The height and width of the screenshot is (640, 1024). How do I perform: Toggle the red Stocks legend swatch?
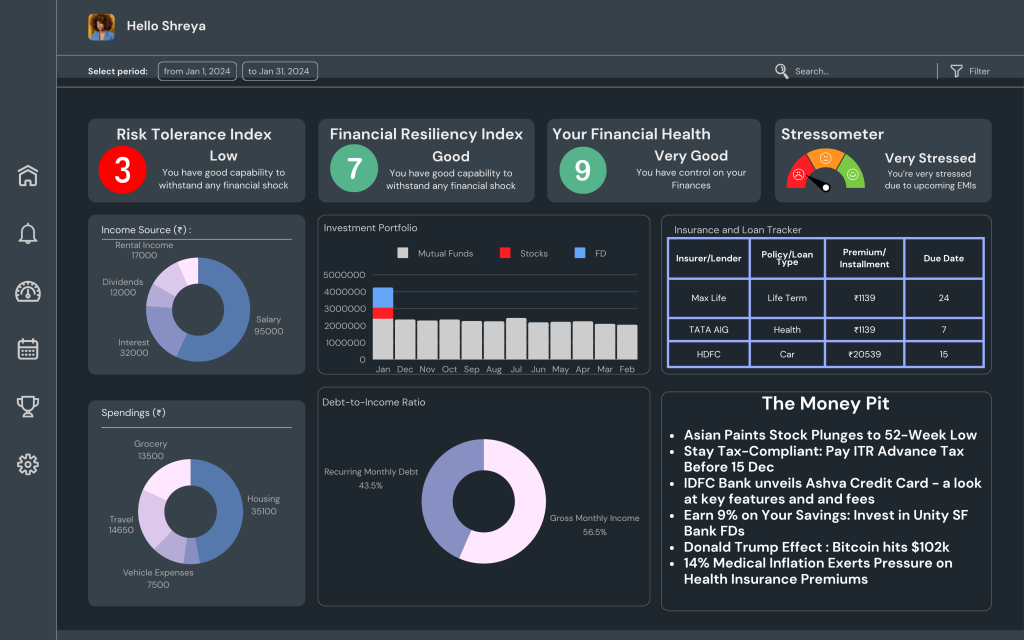pos(505,254)
